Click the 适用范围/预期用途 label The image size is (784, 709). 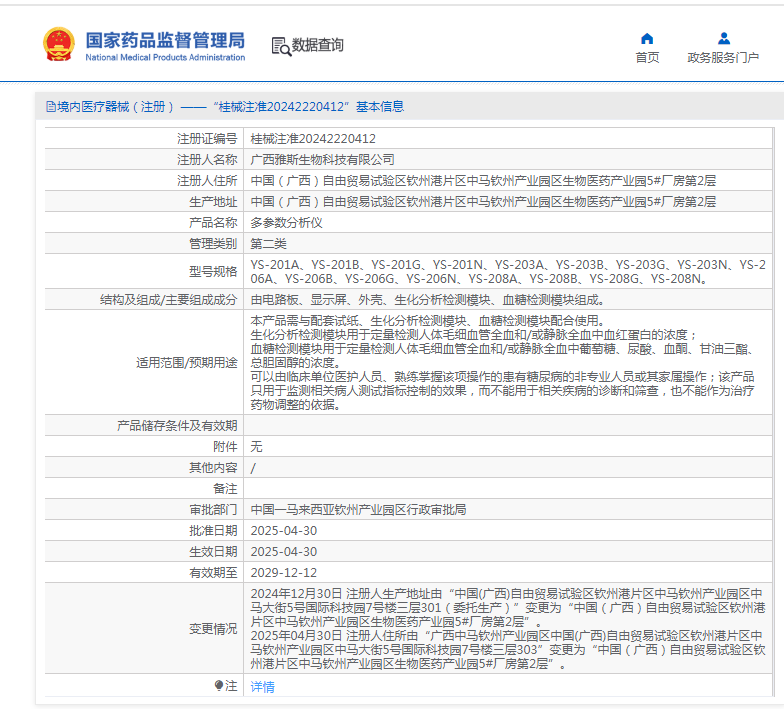186,362
